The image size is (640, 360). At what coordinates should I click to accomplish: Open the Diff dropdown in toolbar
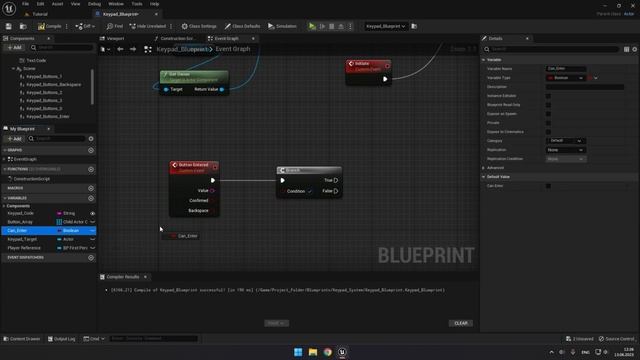(x=85, y=26)
